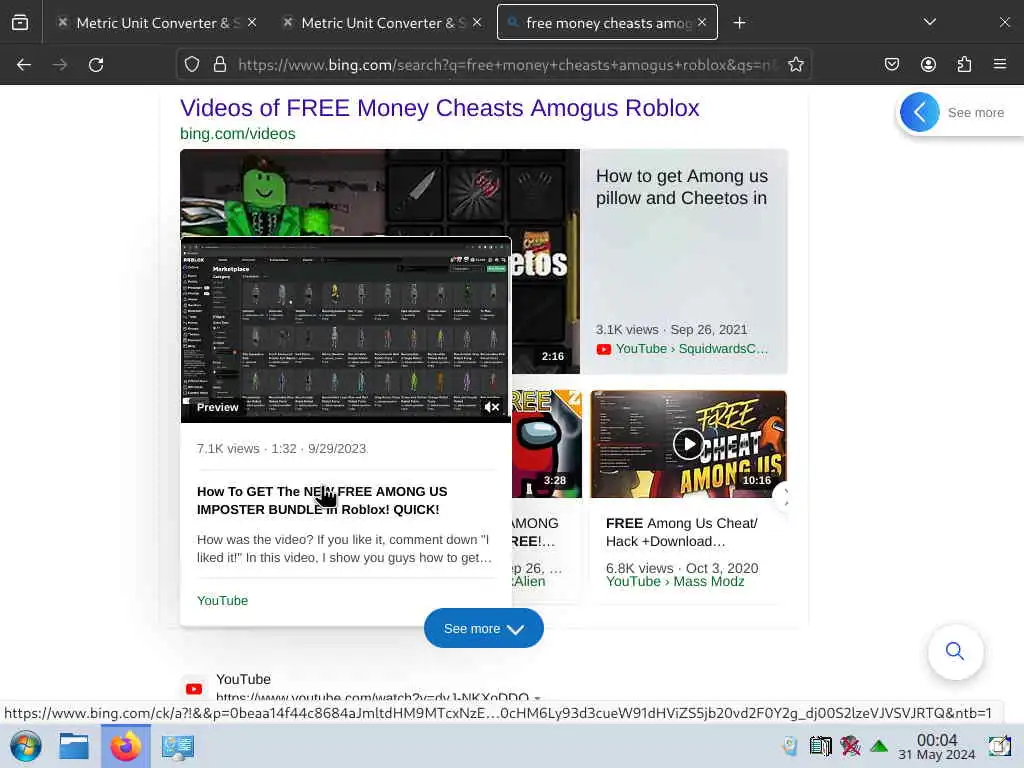Play the FREE CHEAT AMONG US video
Screen dimensions: 1024x768
tap(688, 444)
